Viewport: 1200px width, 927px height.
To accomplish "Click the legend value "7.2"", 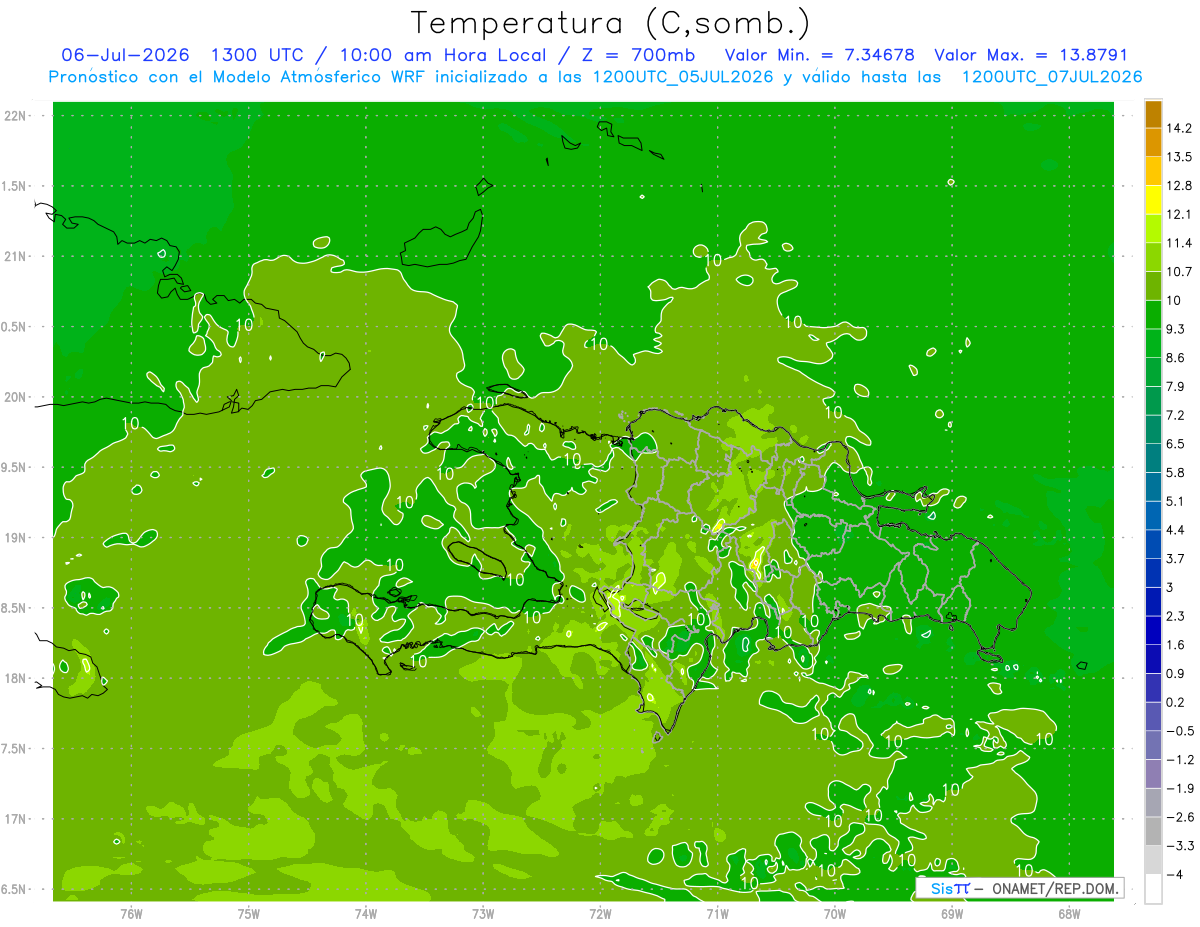I will coord(1177,415).
